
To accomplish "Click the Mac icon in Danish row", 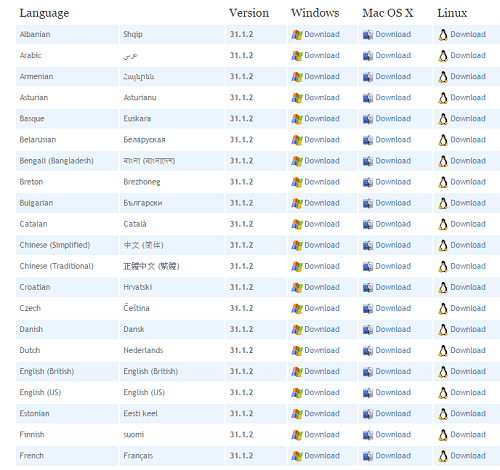I will coord(368,330).
